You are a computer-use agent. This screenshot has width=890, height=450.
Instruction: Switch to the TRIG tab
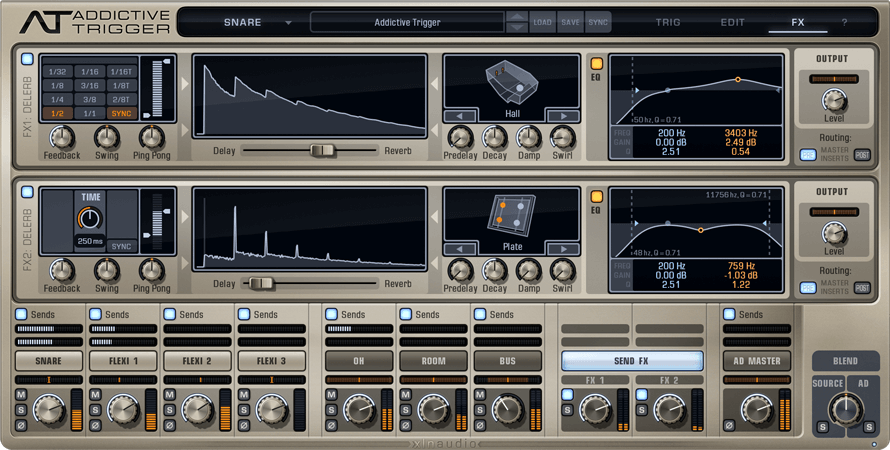coord(668,23)
